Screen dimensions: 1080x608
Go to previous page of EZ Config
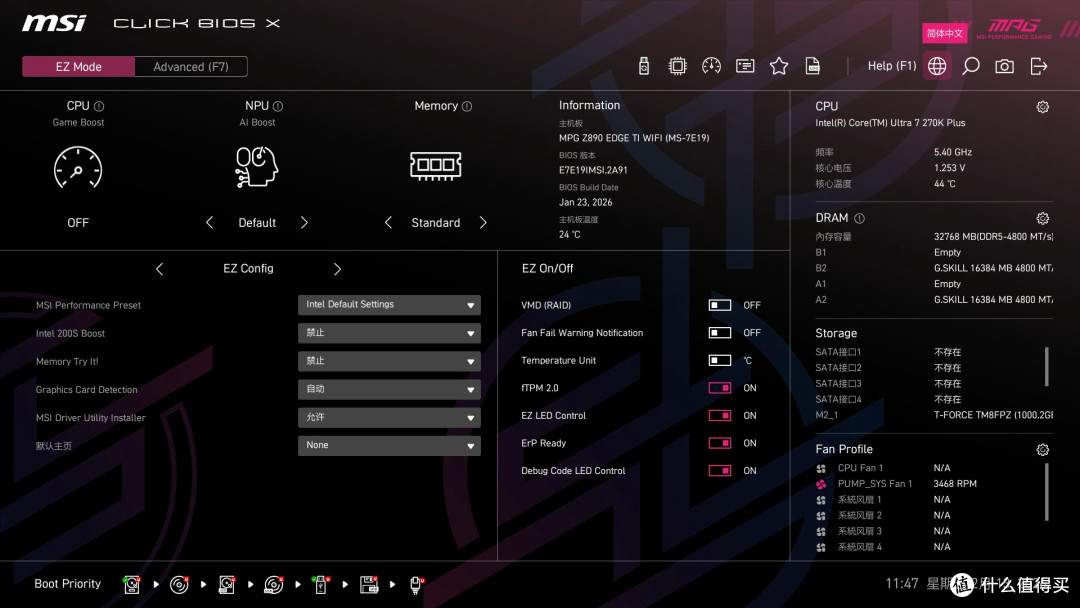[159, 269]
